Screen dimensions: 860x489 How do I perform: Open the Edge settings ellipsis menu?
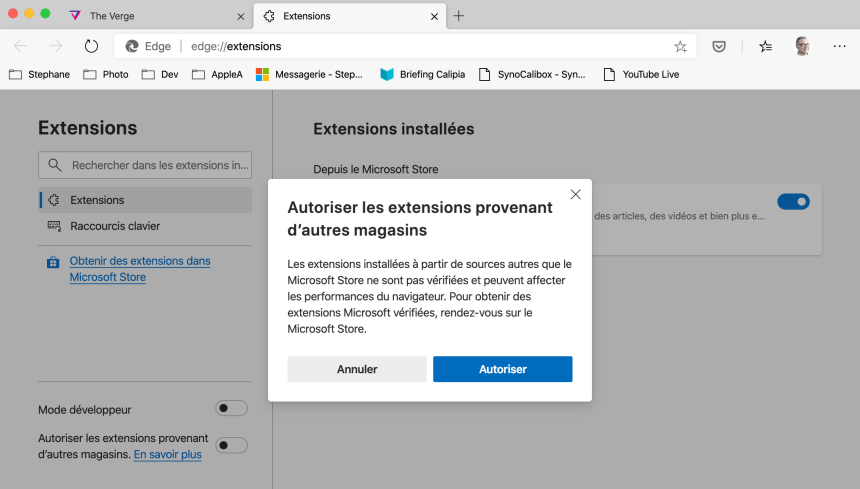pyautogui.click(x=839, y=46)
